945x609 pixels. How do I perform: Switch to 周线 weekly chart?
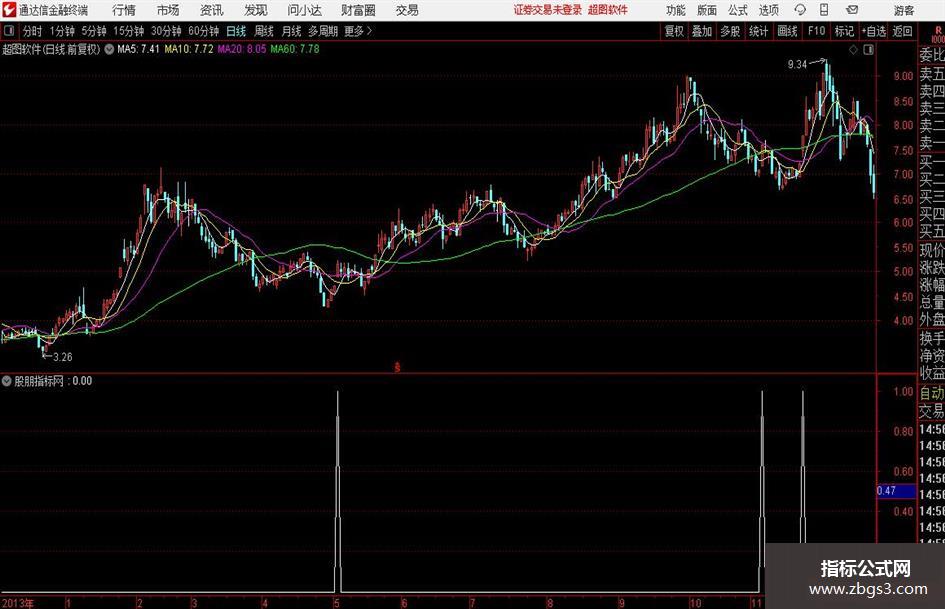[264, 31]
